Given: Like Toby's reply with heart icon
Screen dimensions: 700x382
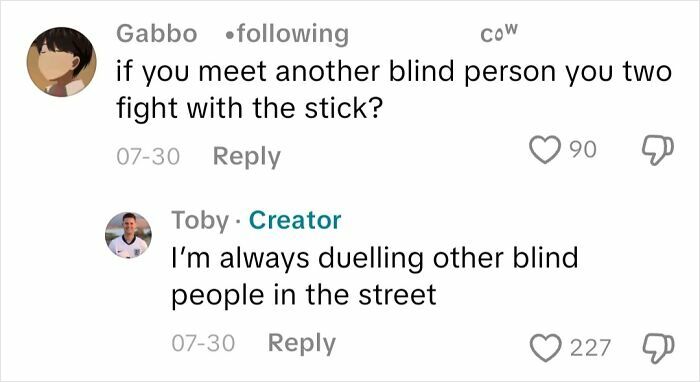Looking at the screenshot, I should [545, 348].
